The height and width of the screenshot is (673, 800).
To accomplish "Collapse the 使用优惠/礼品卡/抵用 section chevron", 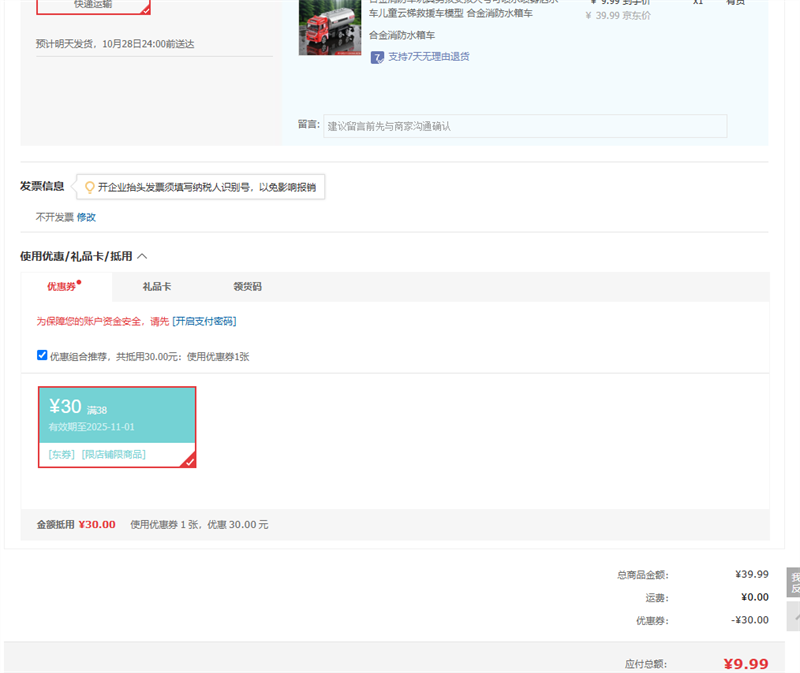I will click(x=142, y=256).
